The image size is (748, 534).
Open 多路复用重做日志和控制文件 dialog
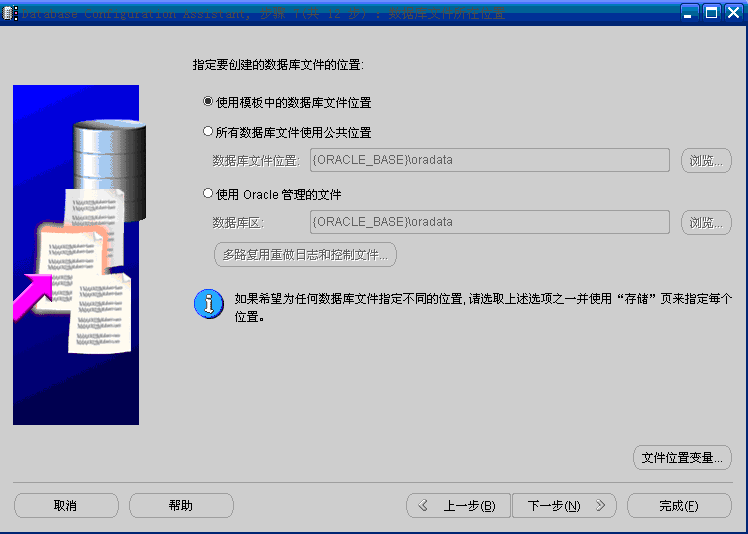pos(305,254)
